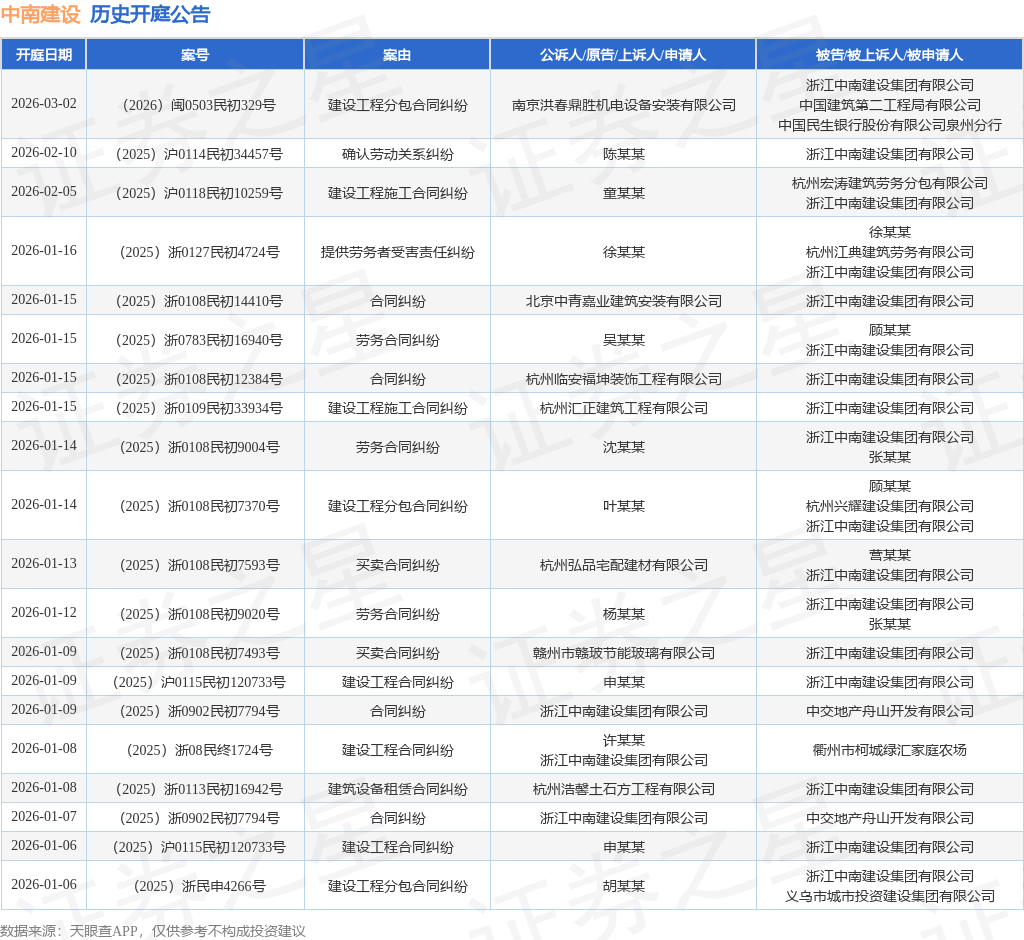Viewport: 1024px width, 940px height.
Task: Click case number (2025)浙0108民初9004号
Action: (x=199, y=447)
